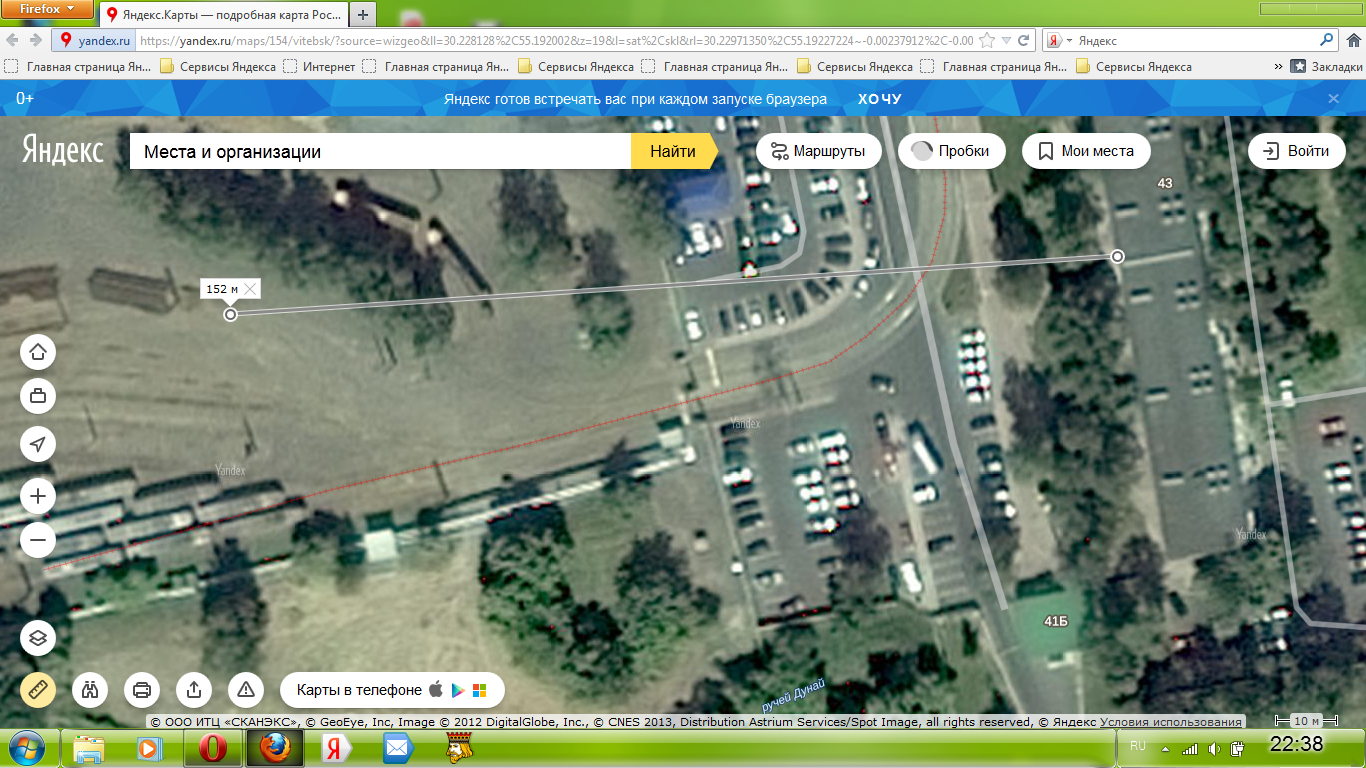
Task: Toggle the Пробки traffic layer
Action: (x=950, y=151)
